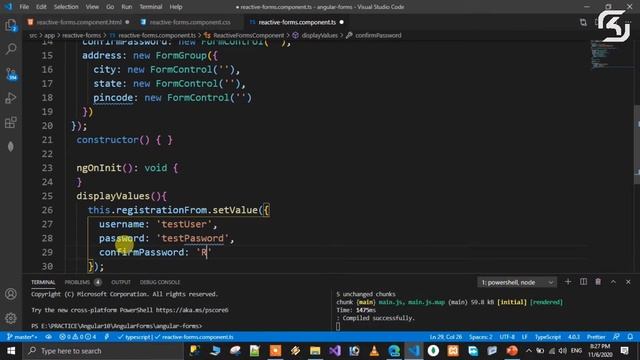640x360 pixels.
Task: Click 'Spaces: 2' indentation setting
Action: tap(480, 337)
